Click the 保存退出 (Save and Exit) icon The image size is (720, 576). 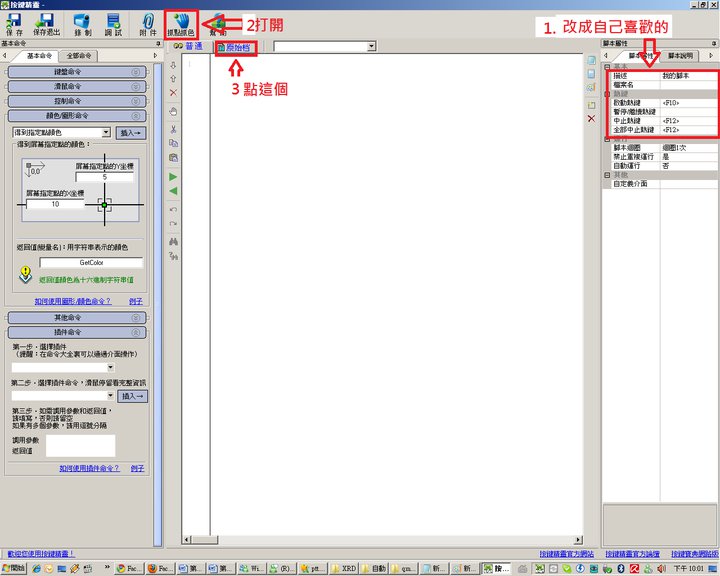[x=46, y=24]
